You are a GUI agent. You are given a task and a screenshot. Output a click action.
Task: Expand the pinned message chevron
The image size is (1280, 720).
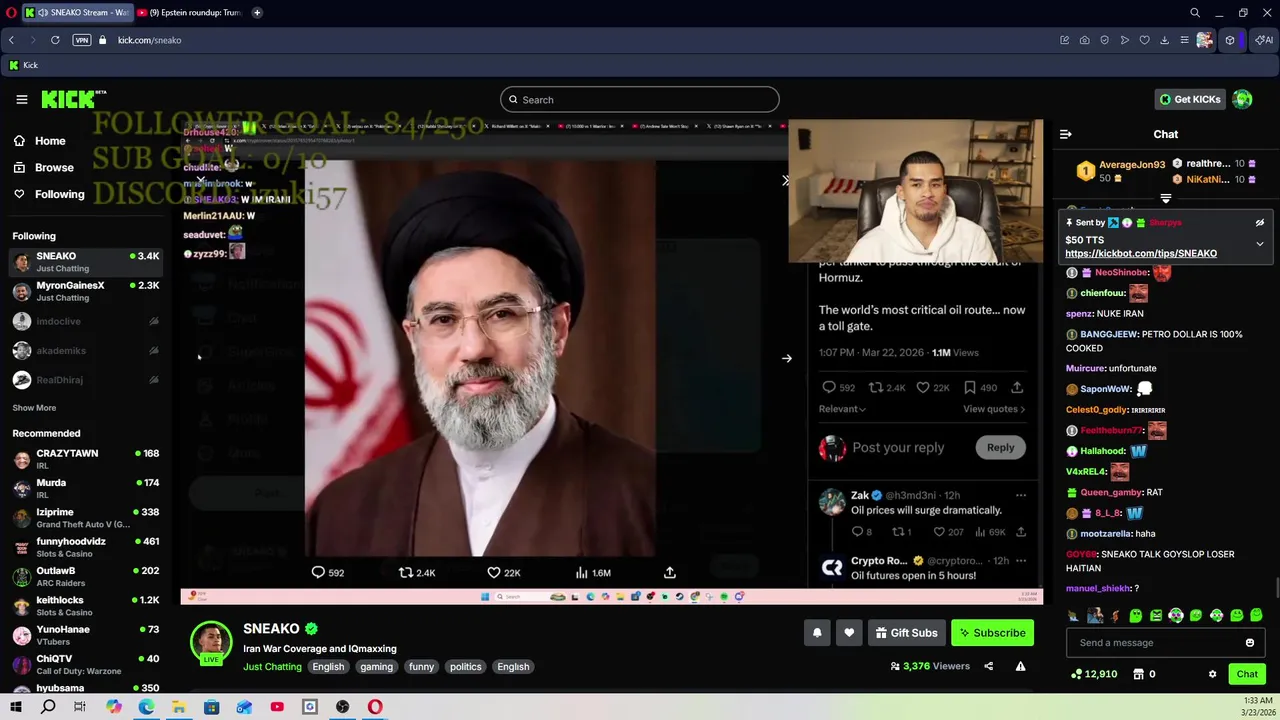click(1260, 244)
